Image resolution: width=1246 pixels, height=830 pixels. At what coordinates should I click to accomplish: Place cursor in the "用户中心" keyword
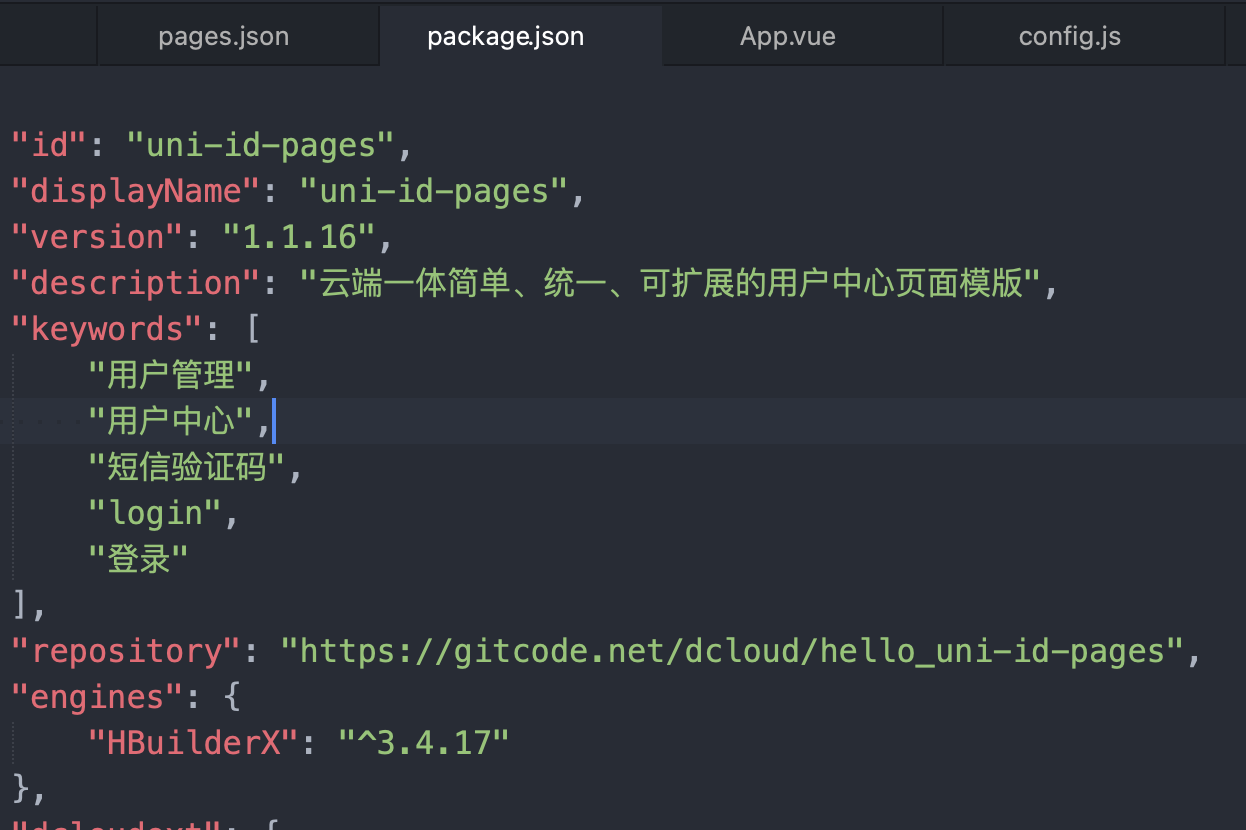point(170,421)
